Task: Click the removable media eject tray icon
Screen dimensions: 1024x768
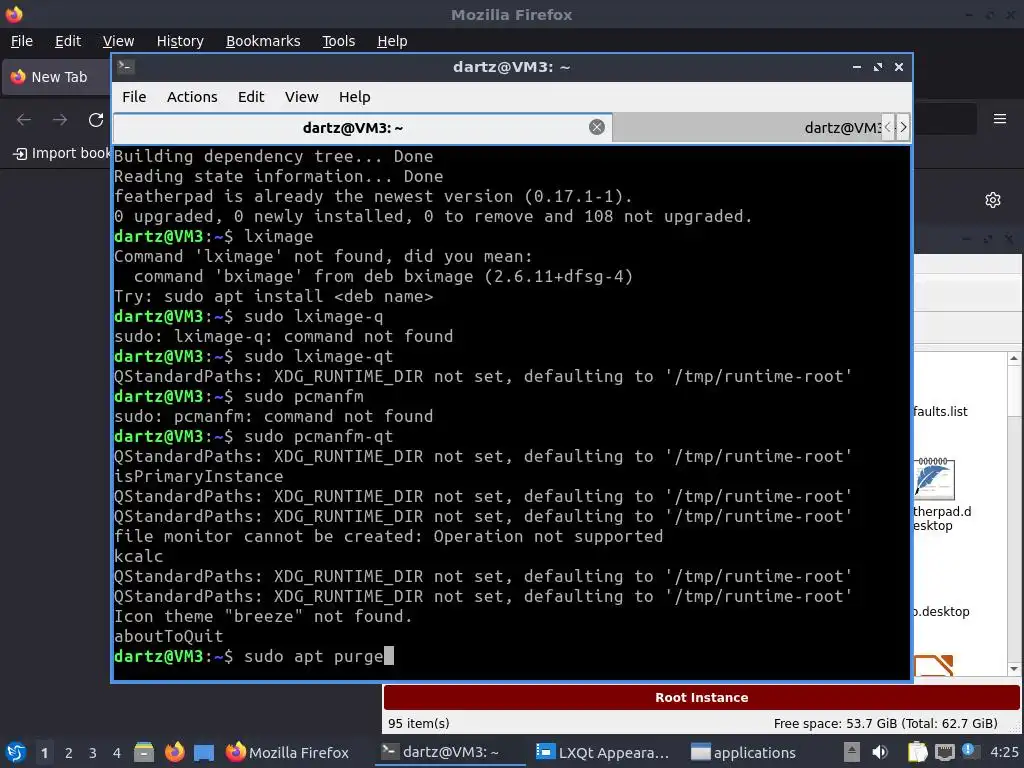Action: pyautogui.click(x=852, y=752)
